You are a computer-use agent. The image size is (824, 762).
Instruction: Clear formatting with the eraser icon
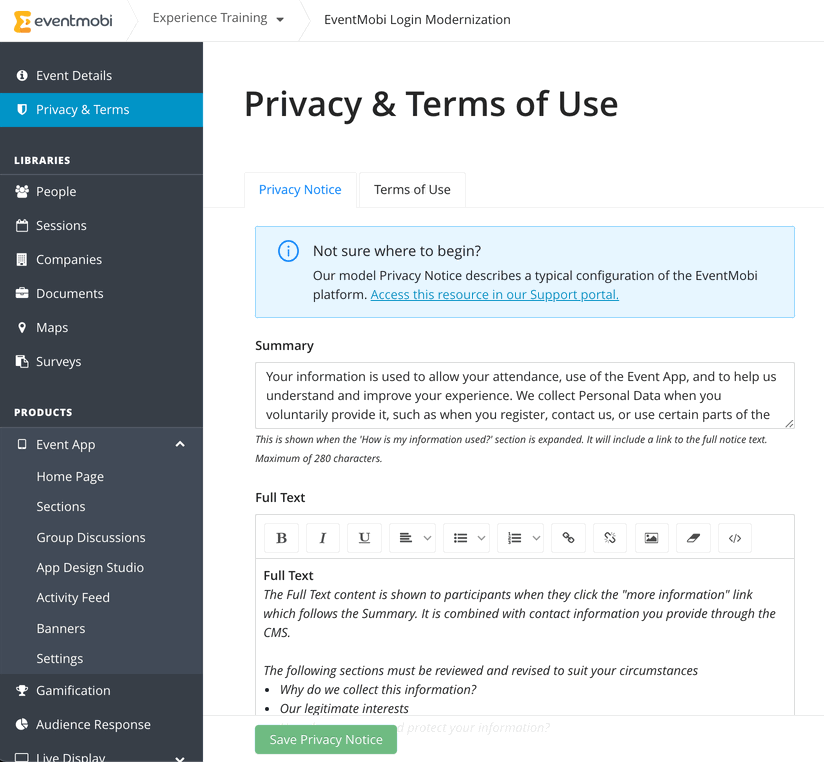(693, 538)
